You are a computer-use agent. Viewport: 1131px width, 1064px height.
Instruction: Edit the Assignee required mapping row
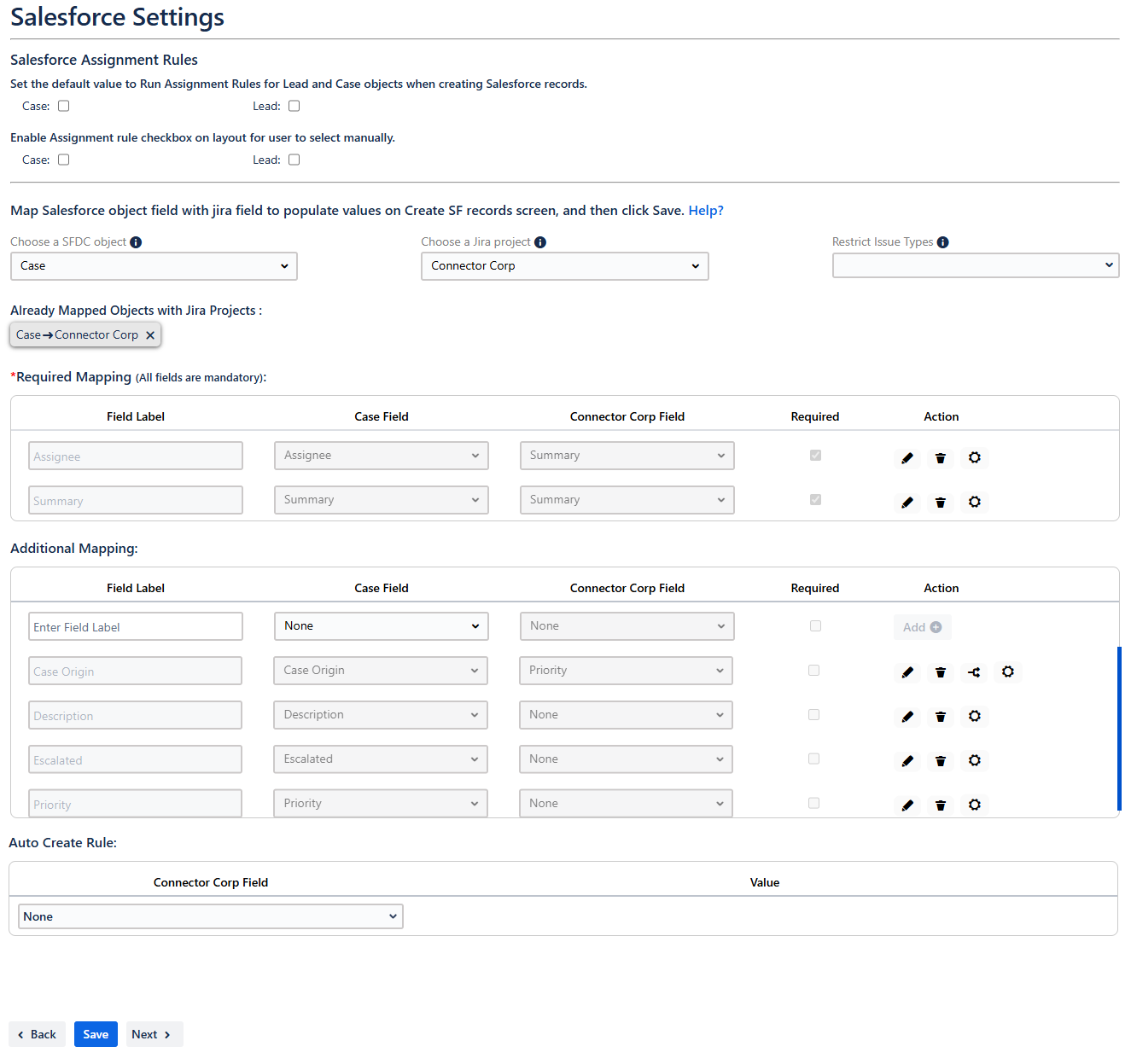click(x=907, y=458)
